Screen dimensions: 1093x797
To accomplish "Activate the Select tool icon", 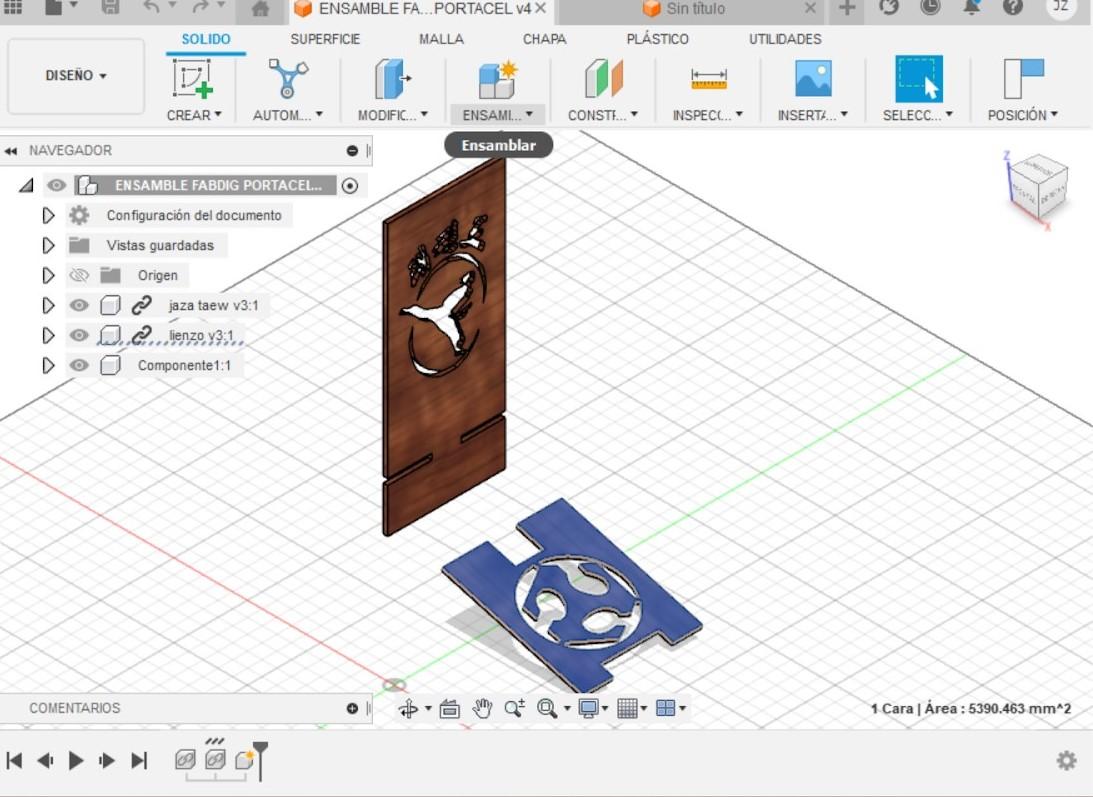I will [x=918, y=79].
